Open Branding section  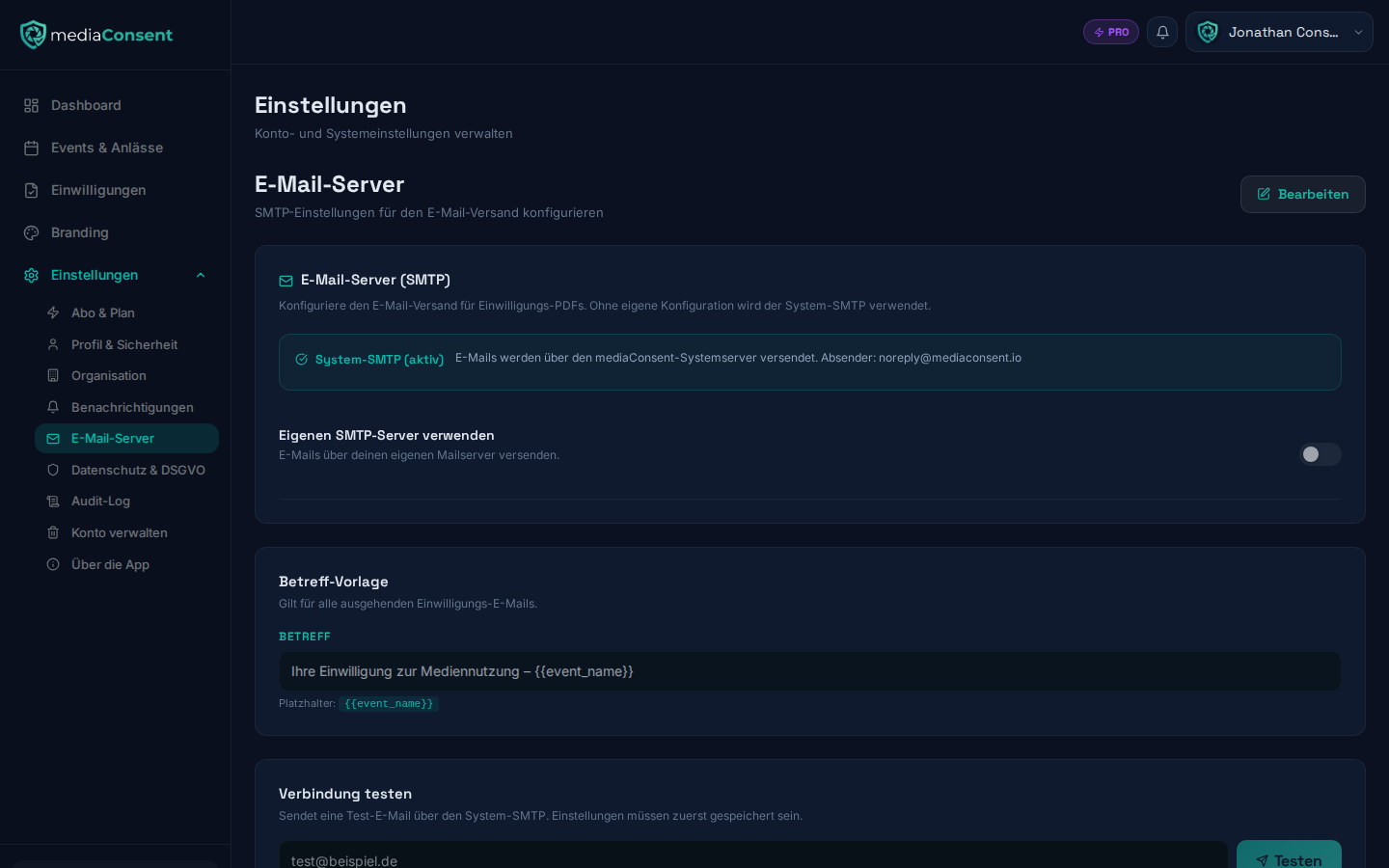[115, 232]
